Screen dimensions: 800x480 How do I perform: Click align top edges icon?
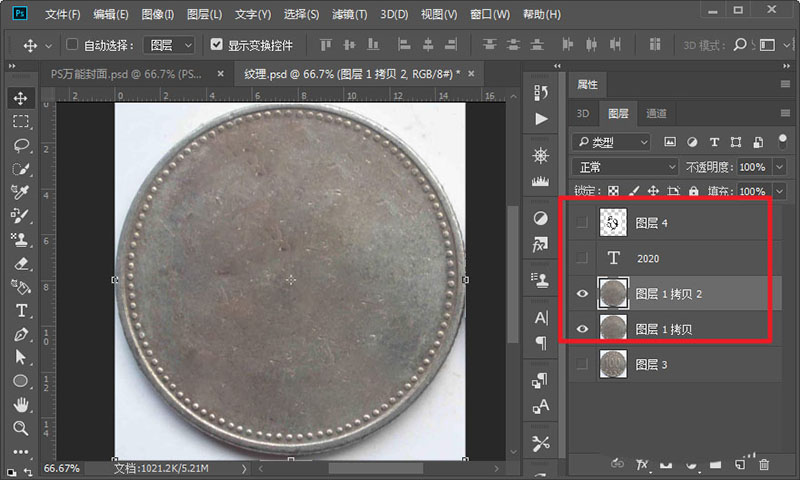[x=326, y=45]
